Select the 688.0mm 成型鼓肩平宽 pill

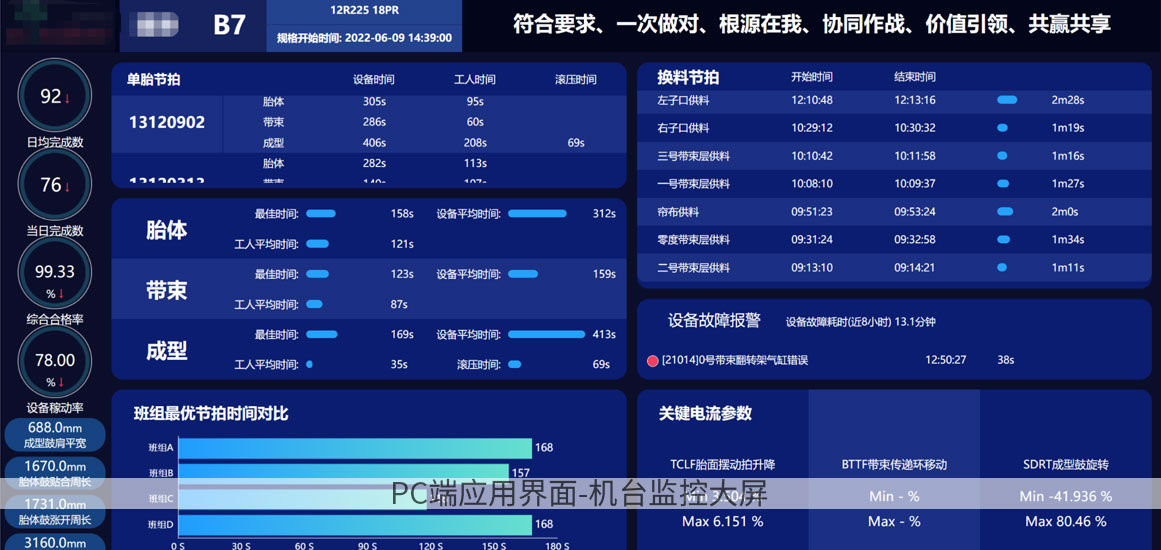[55, 434]
